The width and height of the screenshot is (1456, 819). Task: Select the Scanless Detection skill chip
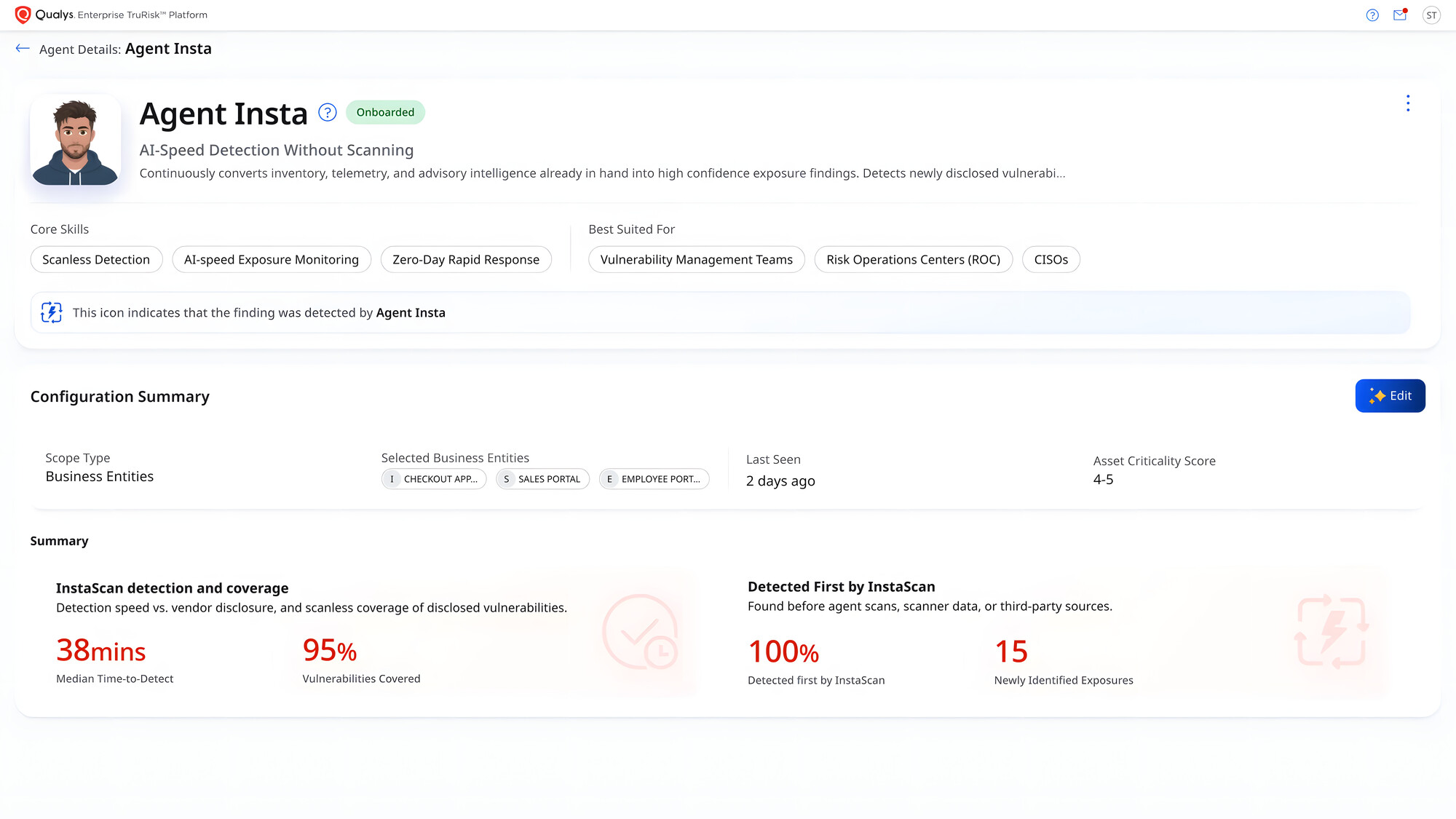point(96,260)
